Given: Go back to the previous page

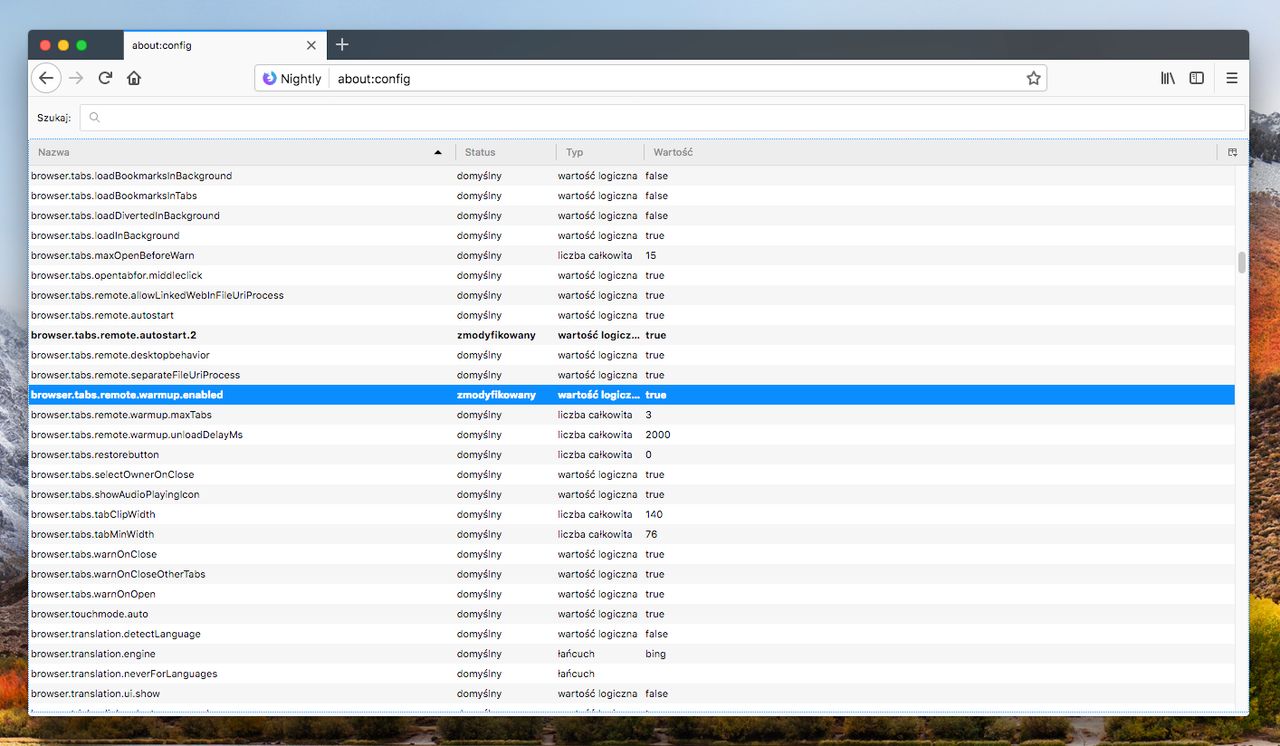Looking at the screenshot, I should click(46, 78).
